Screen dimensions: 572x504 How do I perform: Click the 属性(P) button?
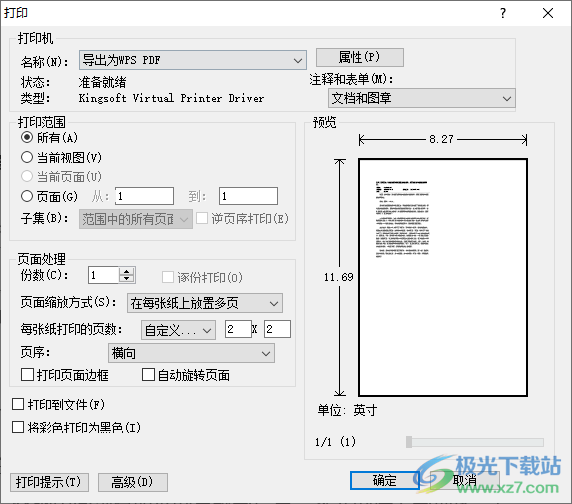pos(360,57)
